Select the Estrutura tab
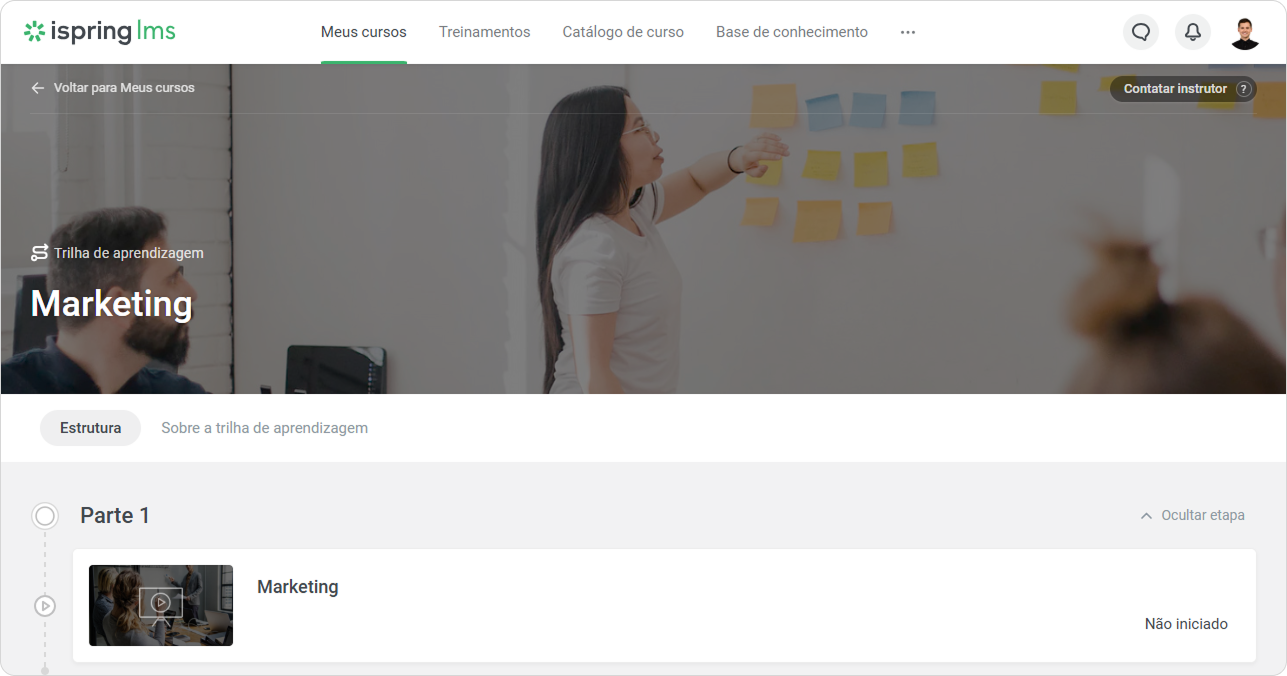This screenshot has width=1287, height=676. [x=91, y=428]
